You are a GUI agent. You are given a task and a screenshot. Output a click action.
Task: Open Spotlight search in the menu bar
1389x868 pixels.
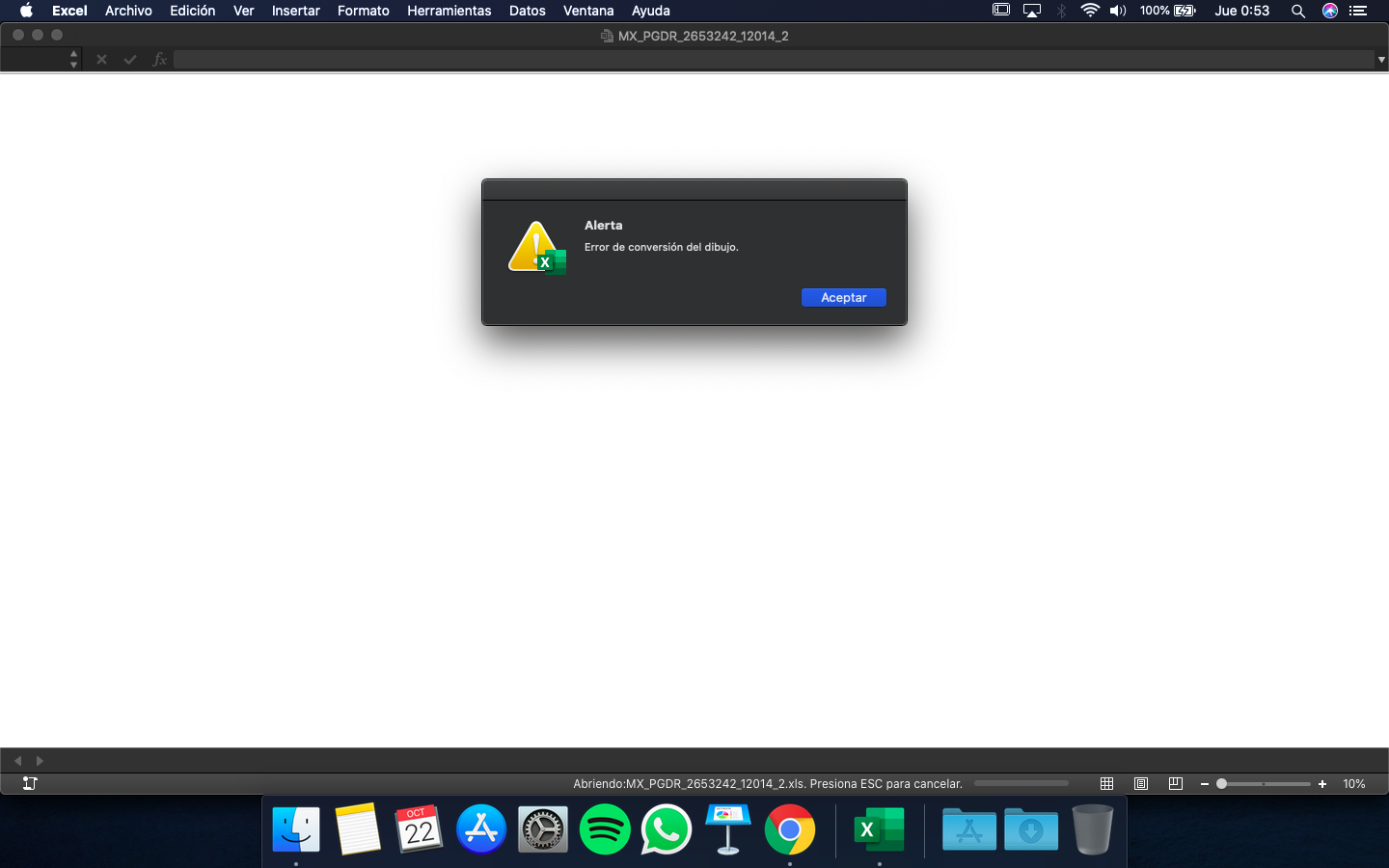1298,11
